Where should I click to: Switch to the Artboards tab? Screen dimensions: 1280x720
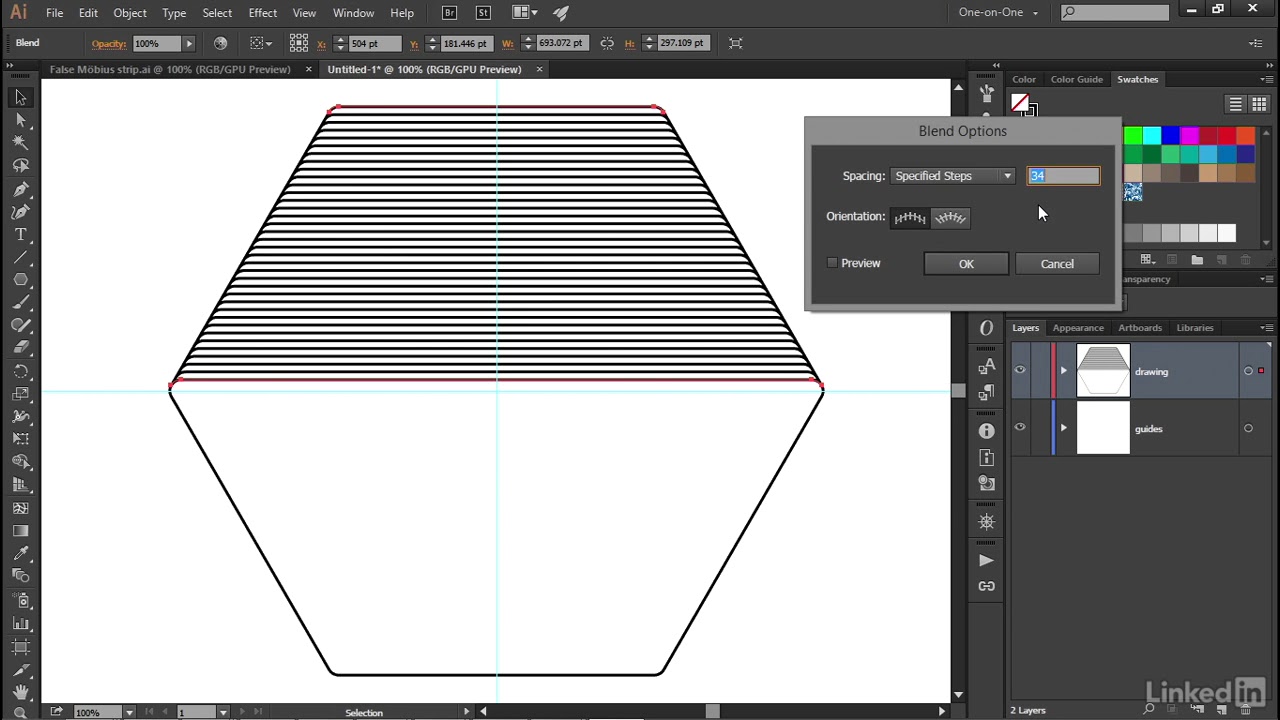click(1140, 328)
